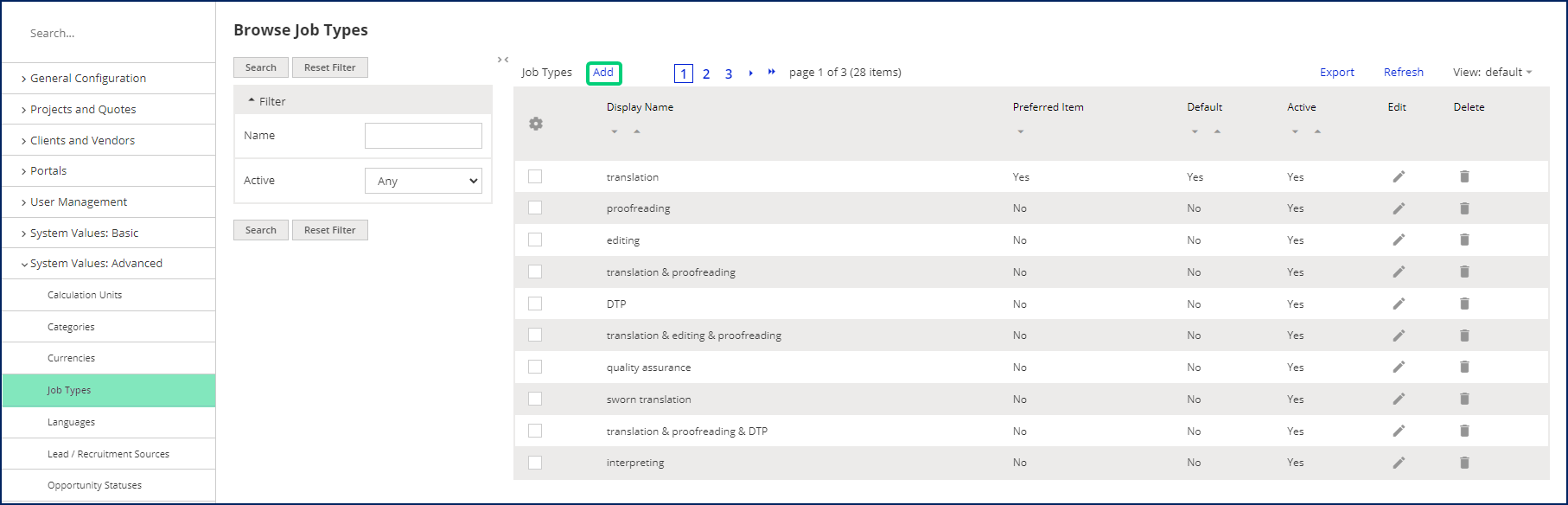Expand Projects and Quotes menu
1568x505 pixels.
pos(83,109)
